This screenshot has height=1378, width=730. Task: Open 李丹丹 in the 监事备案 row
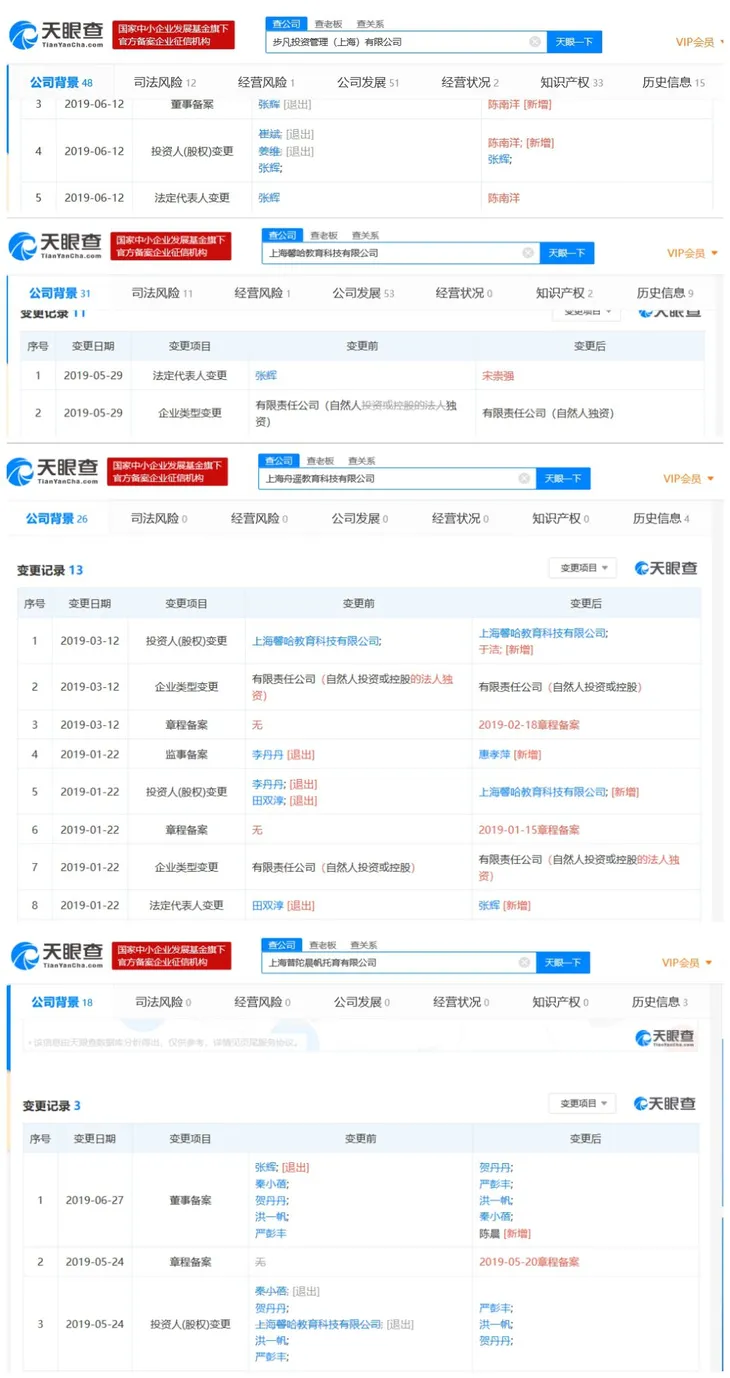point(268,754)
